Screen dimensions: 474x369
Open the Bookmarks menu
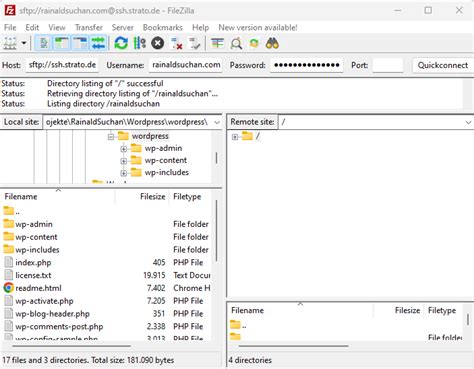tap(163, 27)
